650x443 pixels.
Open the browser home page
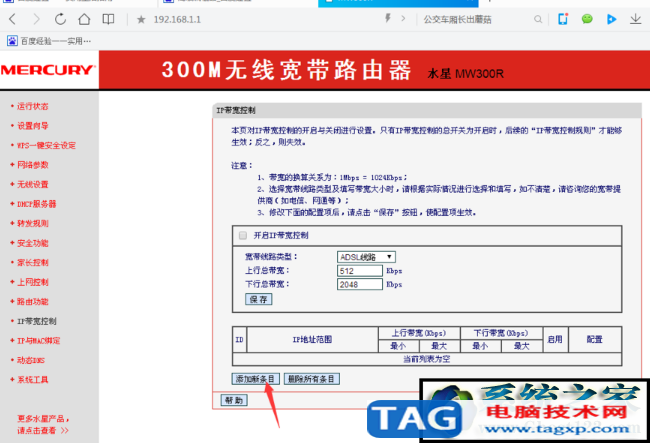(85, 19)
